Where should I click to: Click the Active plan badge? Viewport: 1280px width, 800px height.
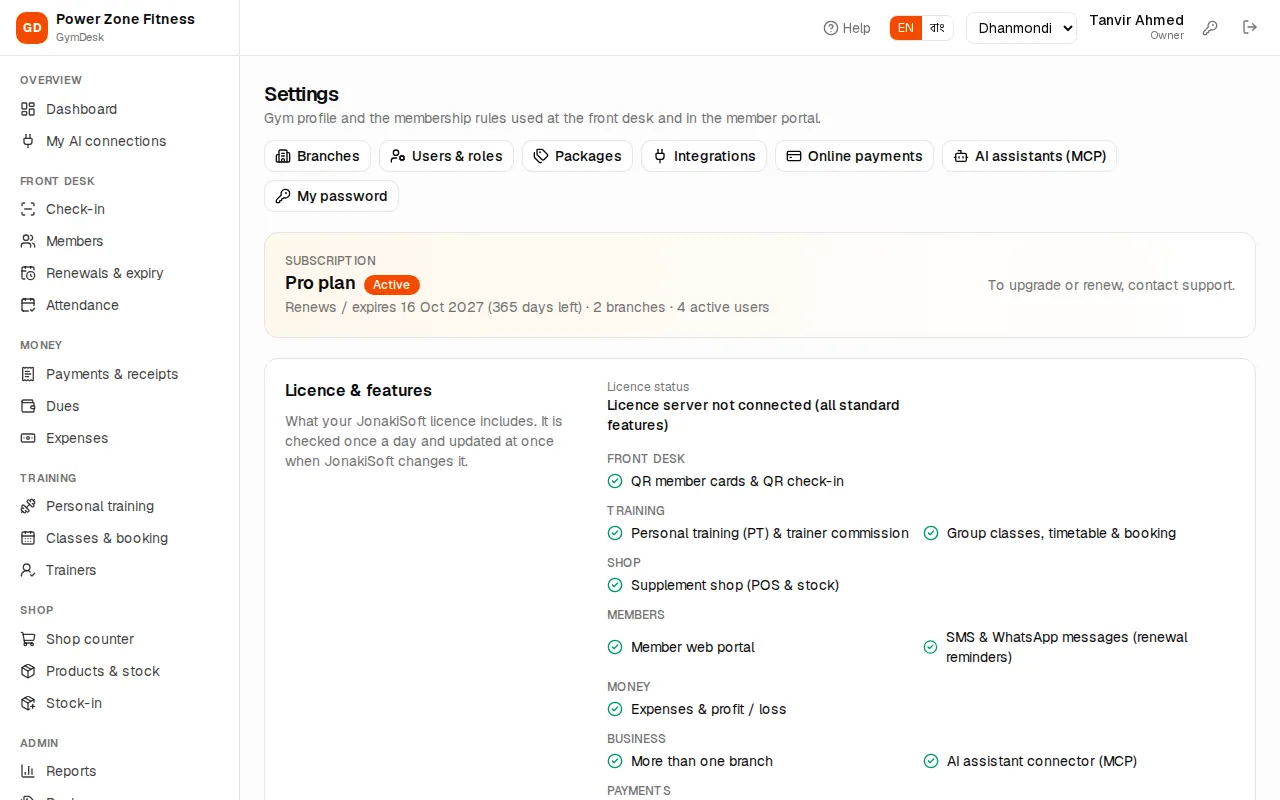(392, 284)
